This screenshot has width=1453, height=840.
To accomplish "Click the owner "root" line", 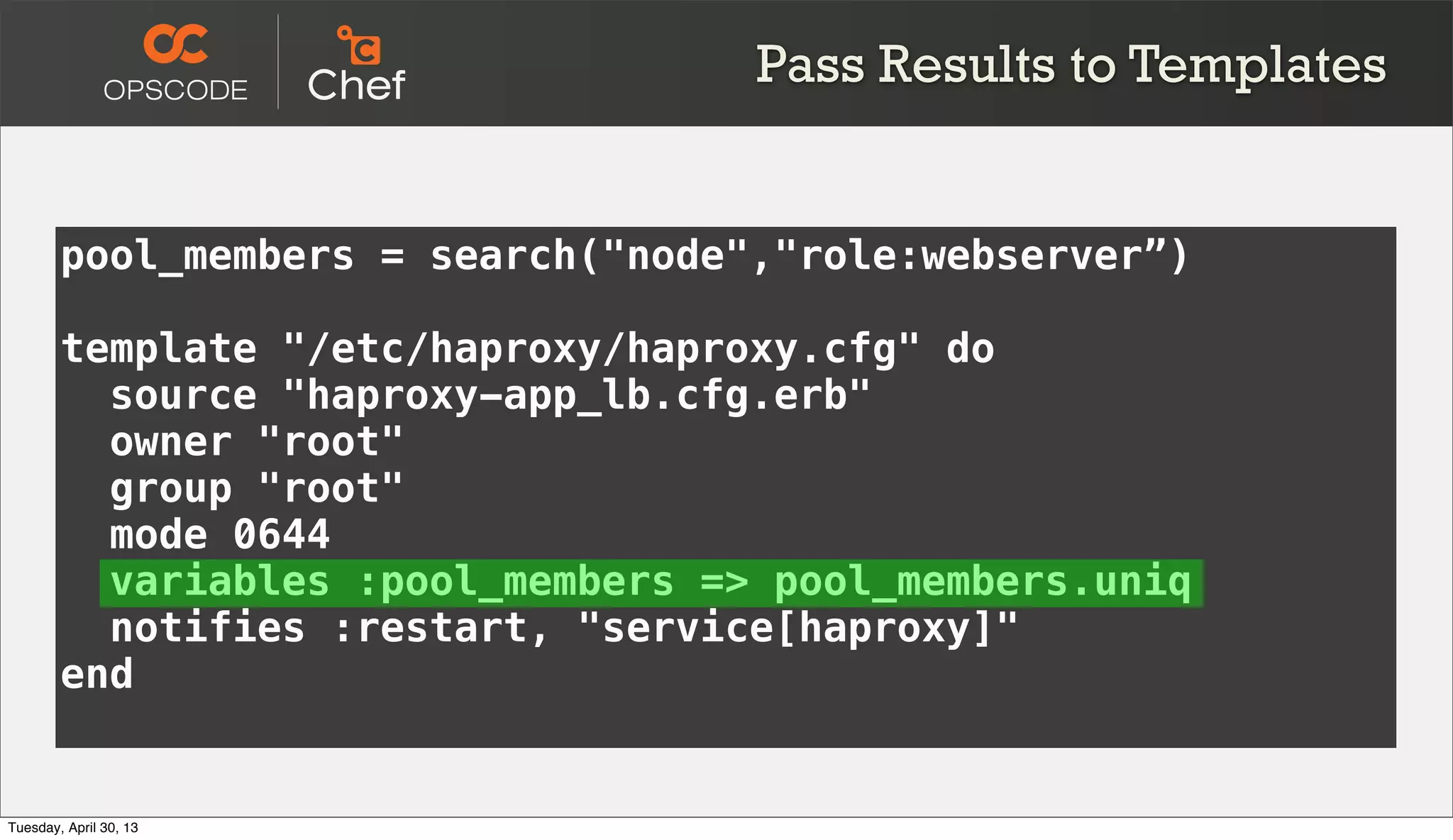I will [256, 441].
